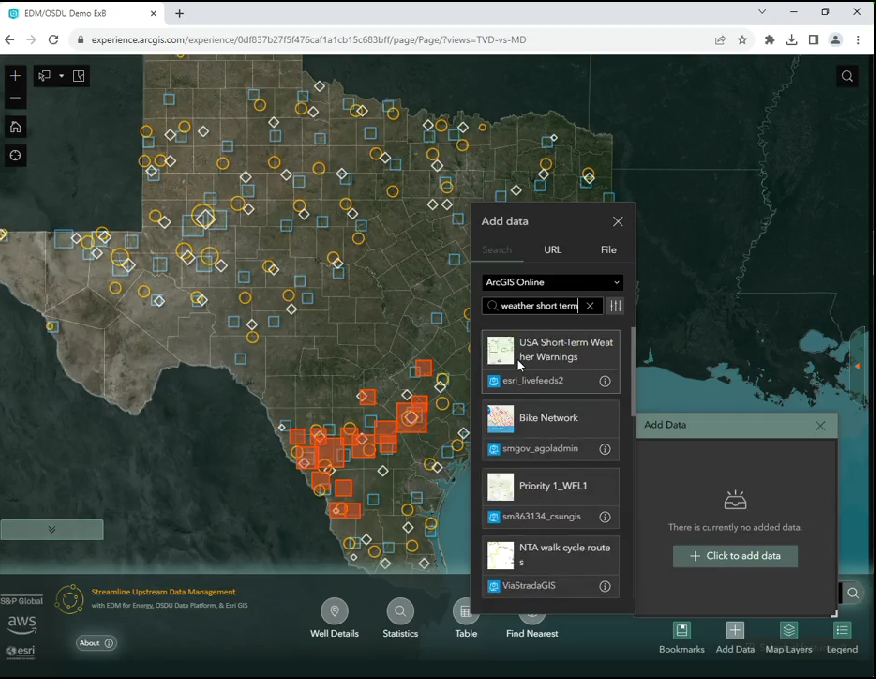Expand the collapsed panel chevron on left
876x679 pixels.
point(51,530)
